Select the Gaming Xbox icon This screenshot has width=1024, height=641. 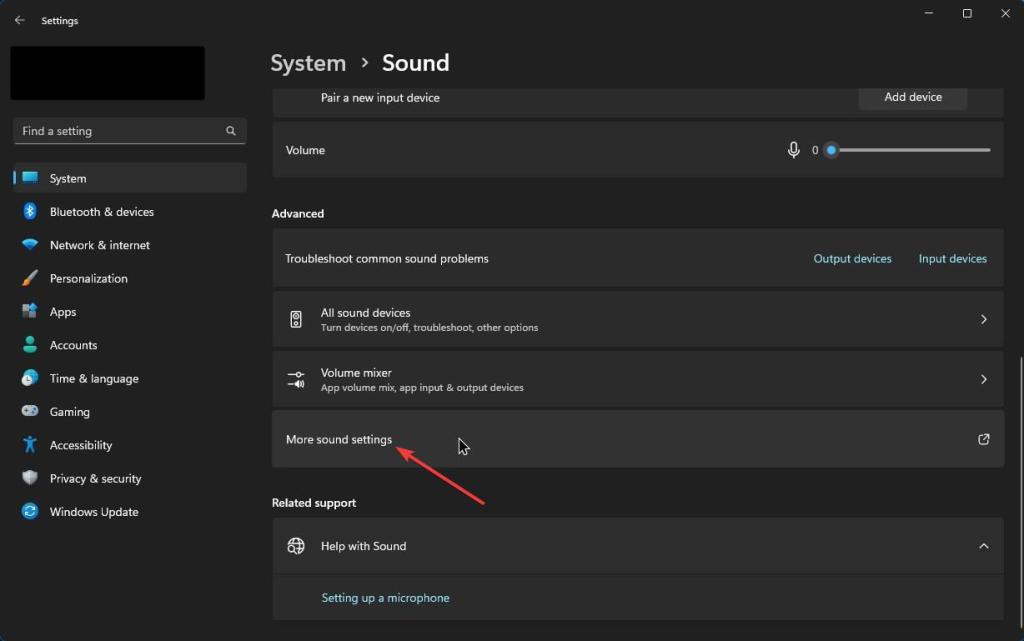point(29,411)
